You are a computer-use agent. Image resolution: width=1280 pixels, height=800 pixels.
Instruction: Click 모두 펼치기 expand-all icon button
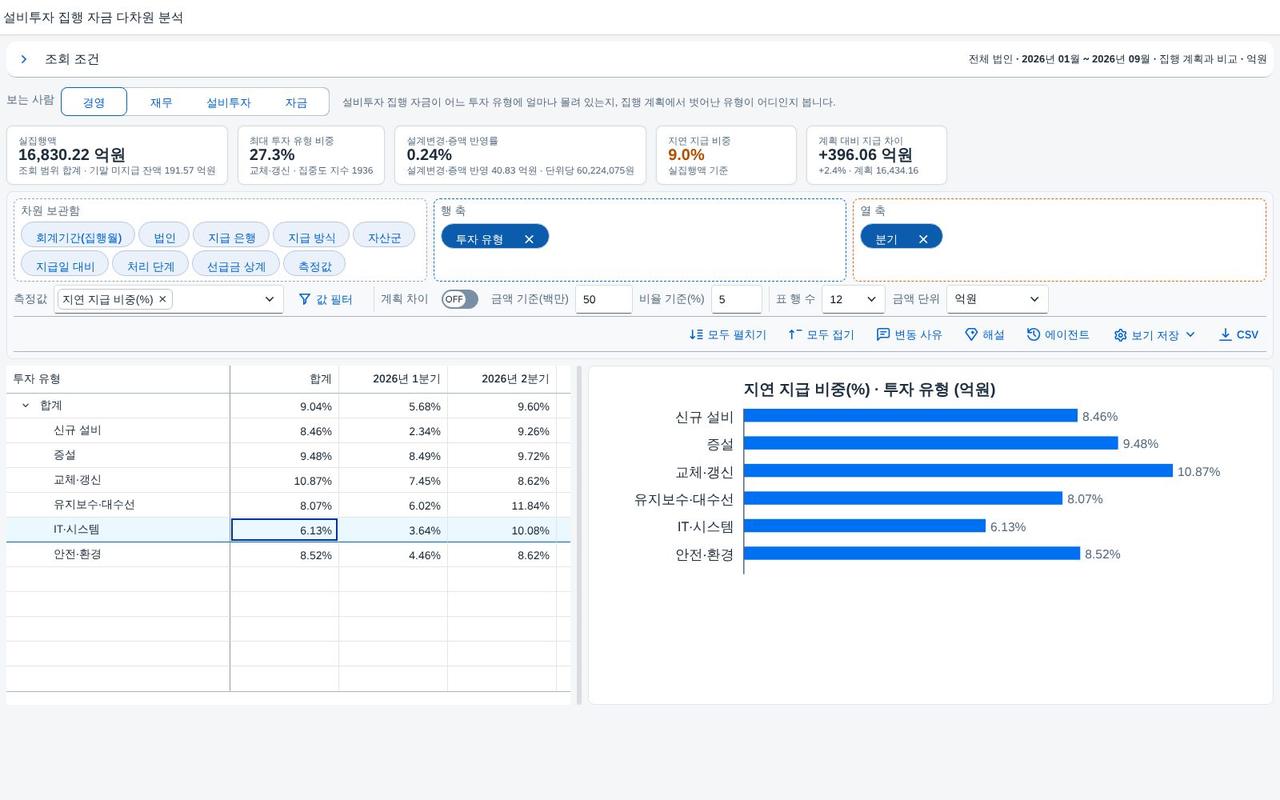tap(727, 335)
